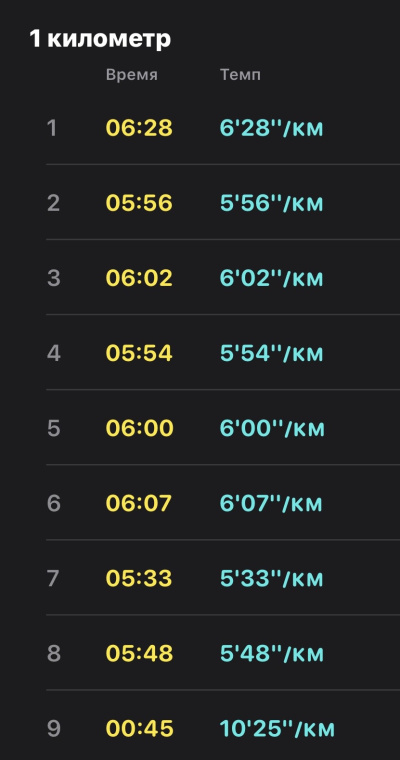This screenshot has width=400, height=760.
Task: Click the pace 6'28''/км value
Action: 272,128
